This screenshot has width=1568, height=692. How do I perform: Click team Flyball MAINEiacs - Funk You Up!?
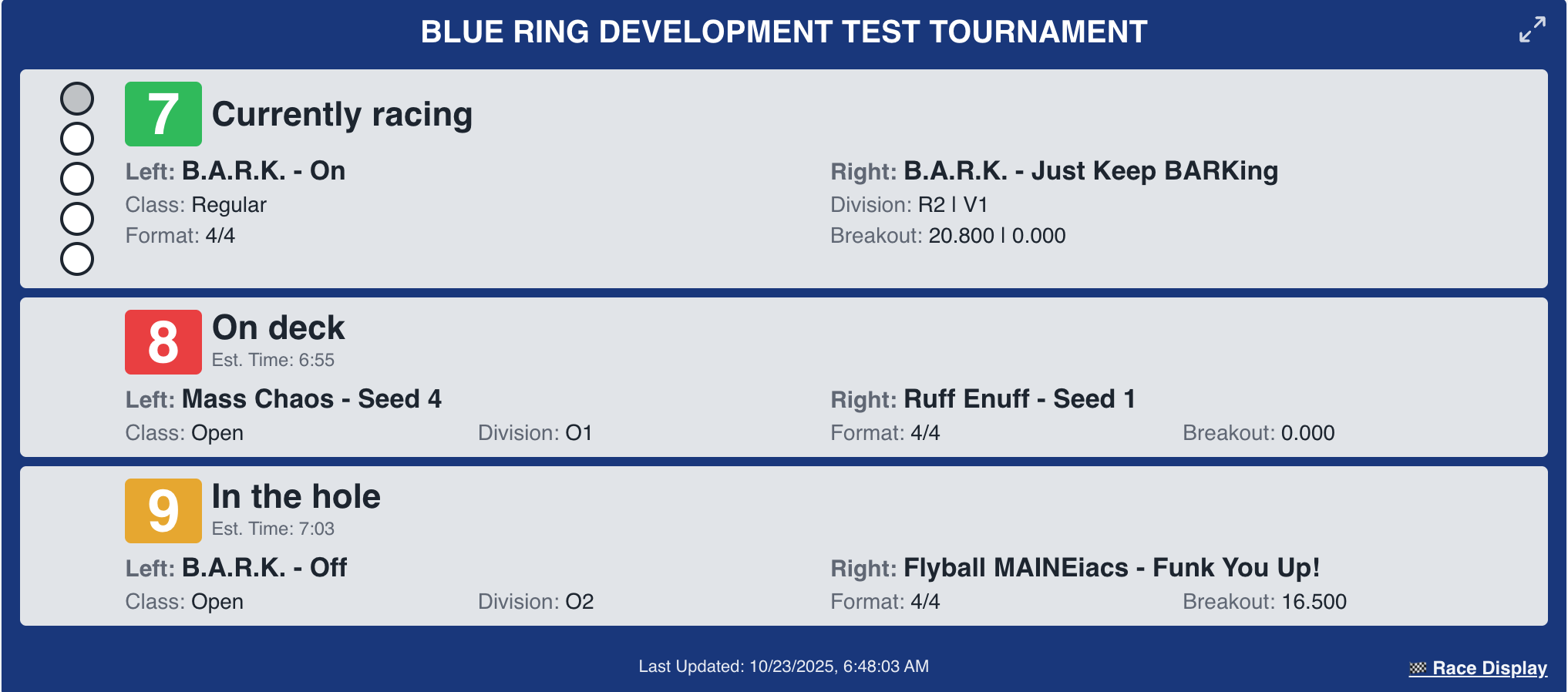pyautogui.click(x=1111, y=567)
